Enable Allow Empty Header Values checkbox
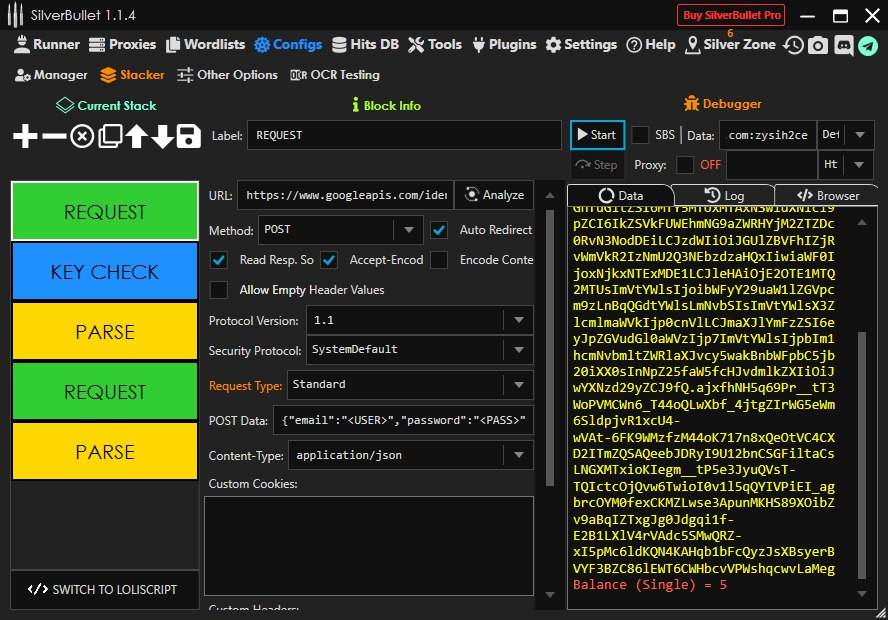This screenshot has width=888, height=620. pos(219,290)
